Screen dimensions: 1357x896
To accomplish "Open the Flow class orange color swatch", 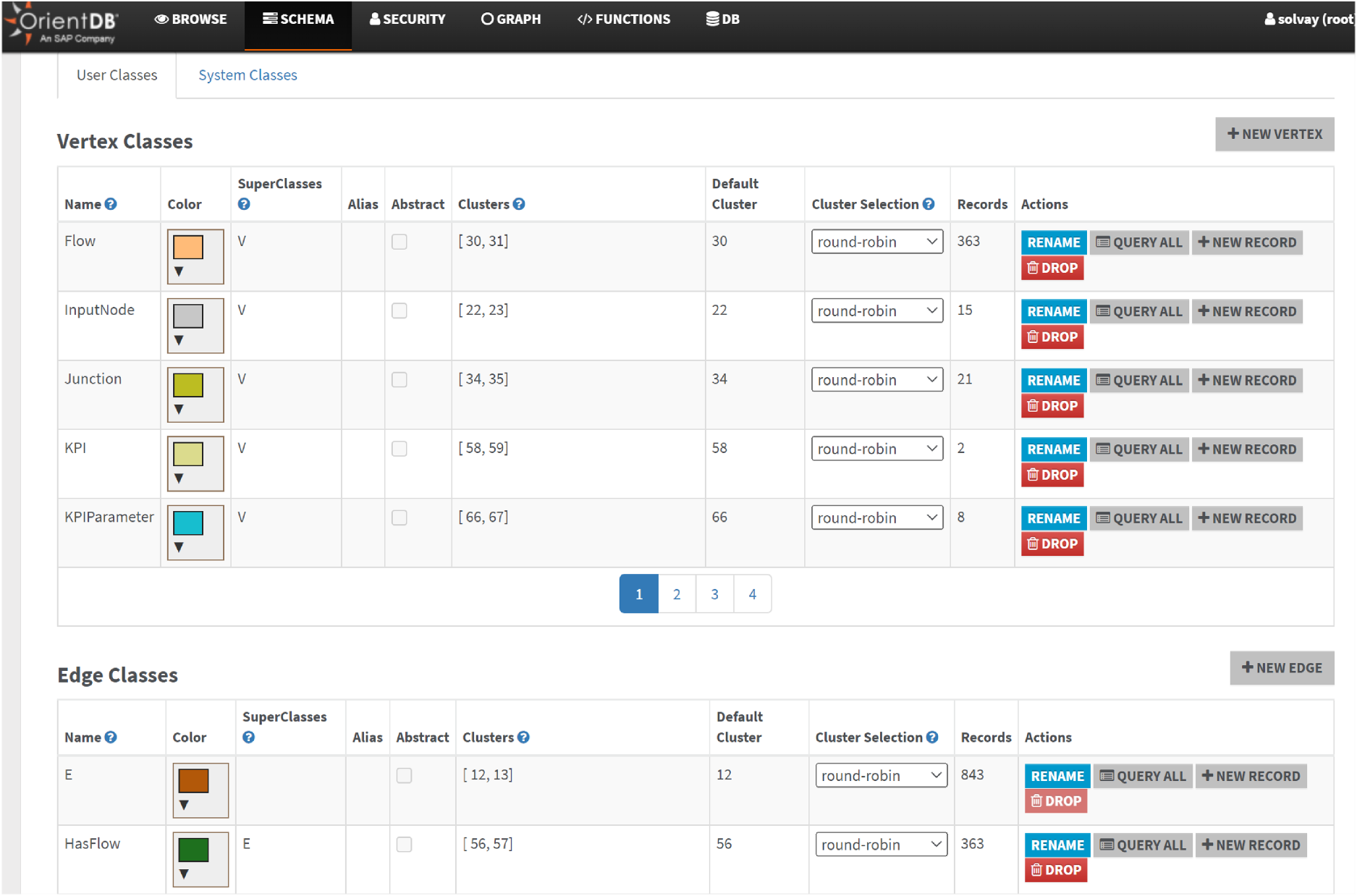I will pyautogui.click(x=188, y=247).
